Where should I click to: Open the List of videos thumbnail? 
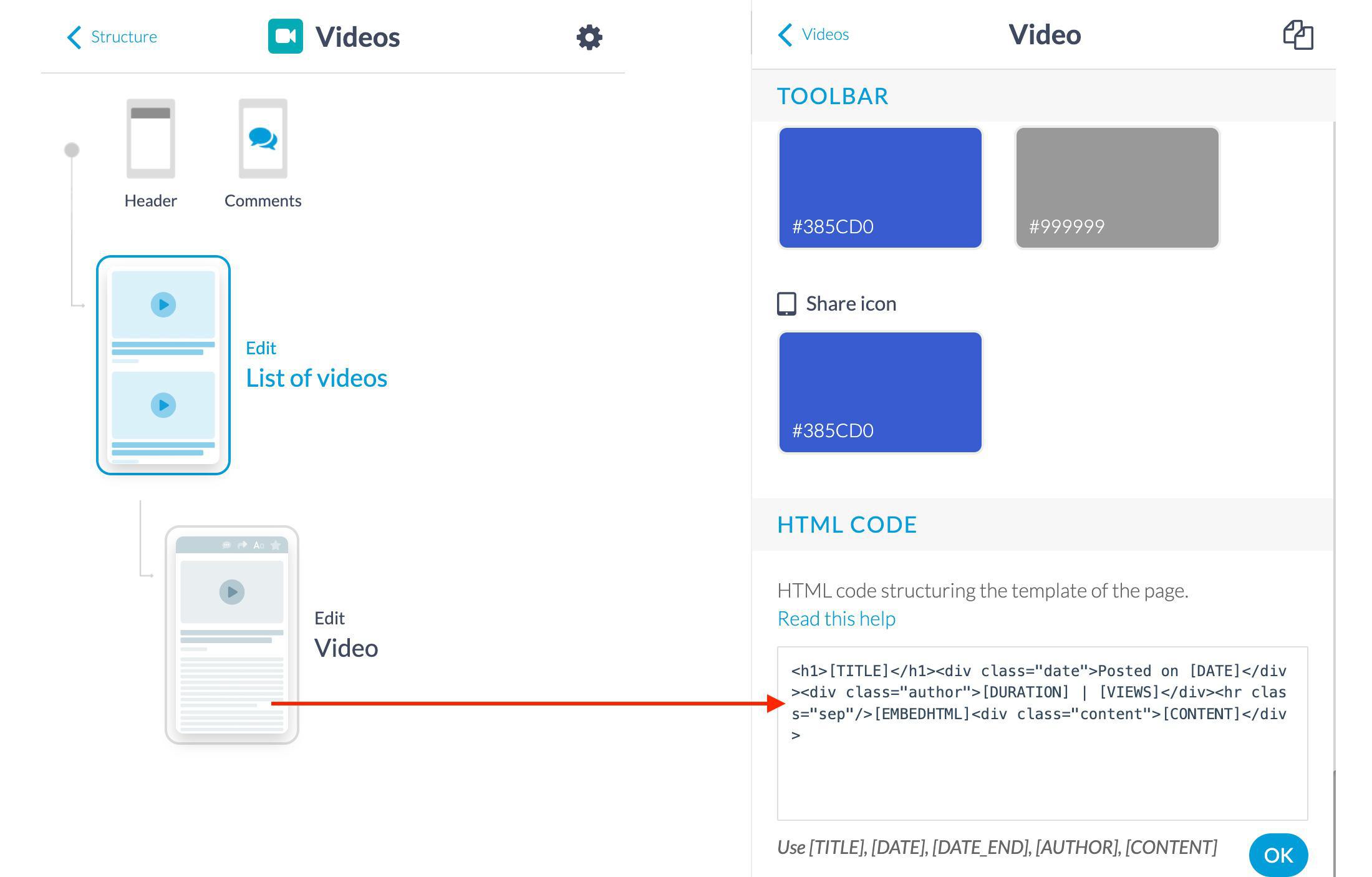163,365
